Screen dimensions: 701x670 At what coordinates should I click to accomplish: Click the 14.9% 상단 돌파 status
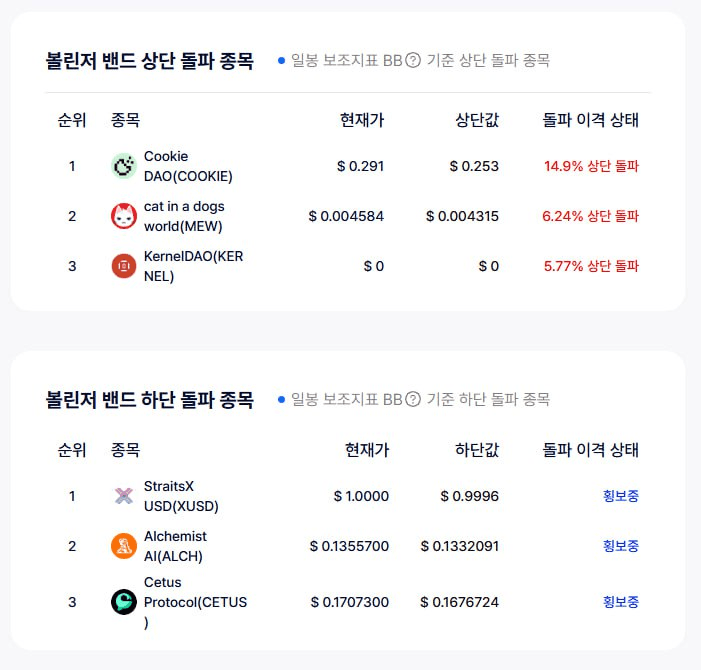[x=591, y=166]
